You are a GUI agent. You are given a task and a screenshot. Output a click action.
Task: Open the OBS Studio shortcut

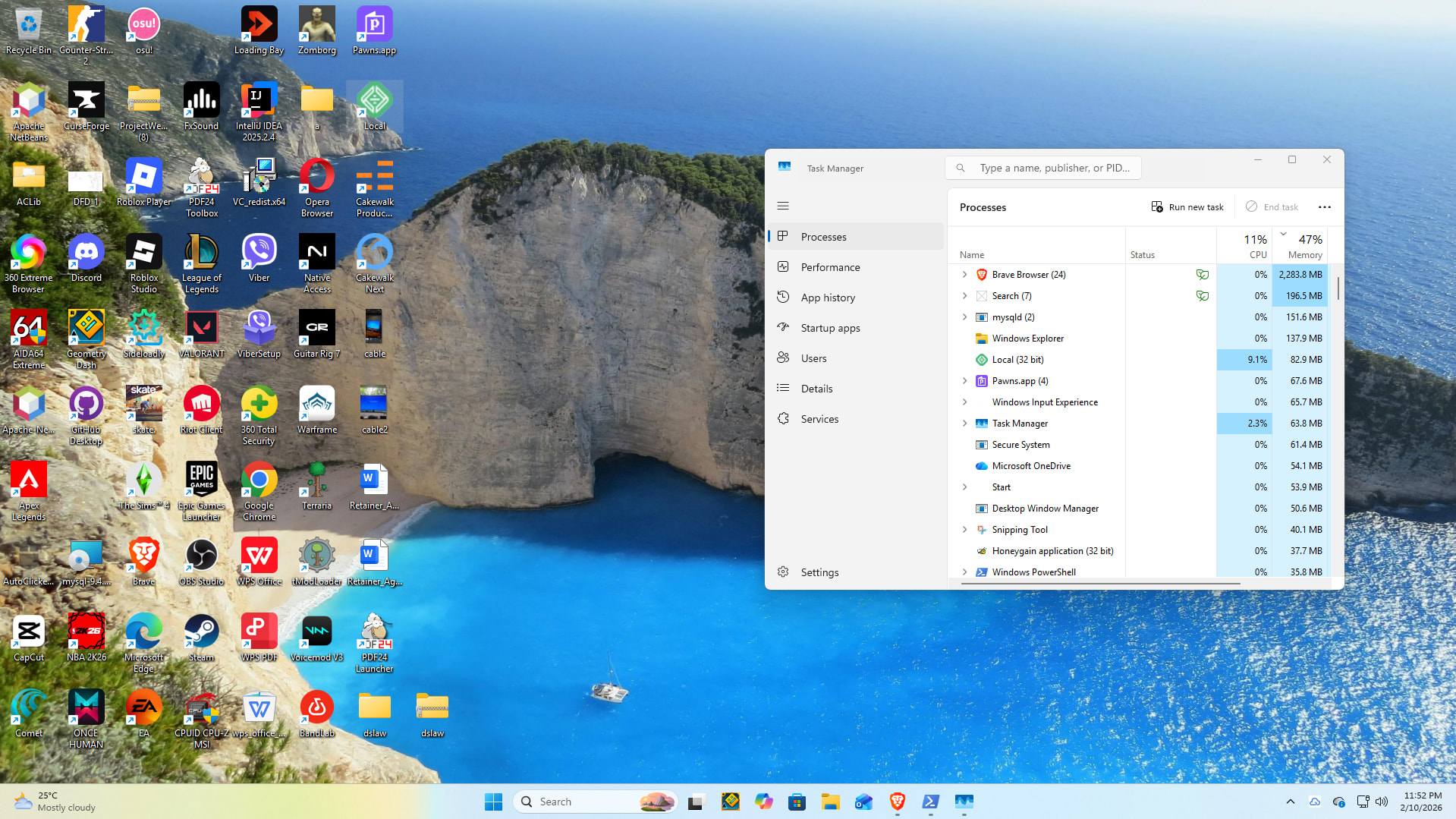201,562
